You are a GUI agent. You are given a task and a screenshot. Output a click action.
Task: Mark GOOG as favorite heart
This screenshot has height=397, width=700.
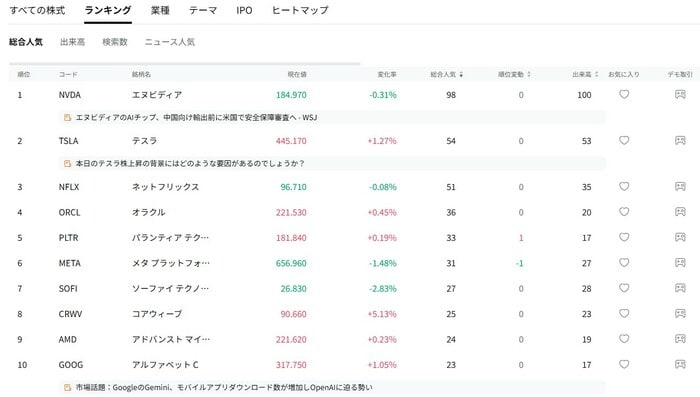tap(624, 364)
